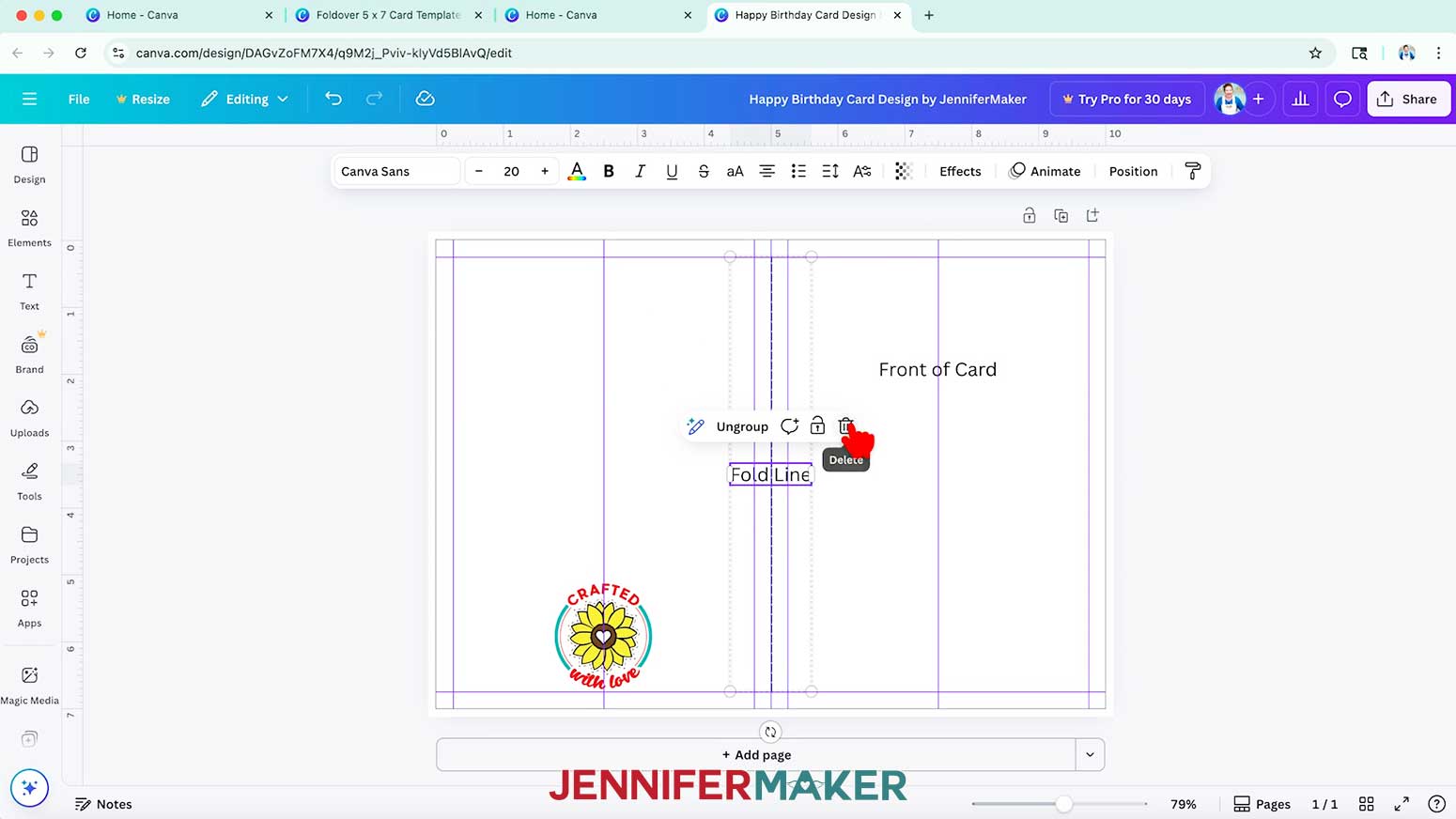Click the Resize button
Image resolution: width=1456 pixels, height=819 pixels.
(x=143, y=99)
